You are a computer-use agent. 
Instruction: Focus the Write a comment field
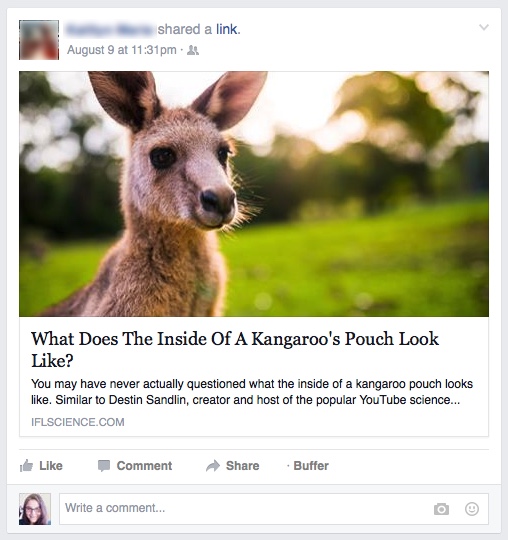click(274, 509)
